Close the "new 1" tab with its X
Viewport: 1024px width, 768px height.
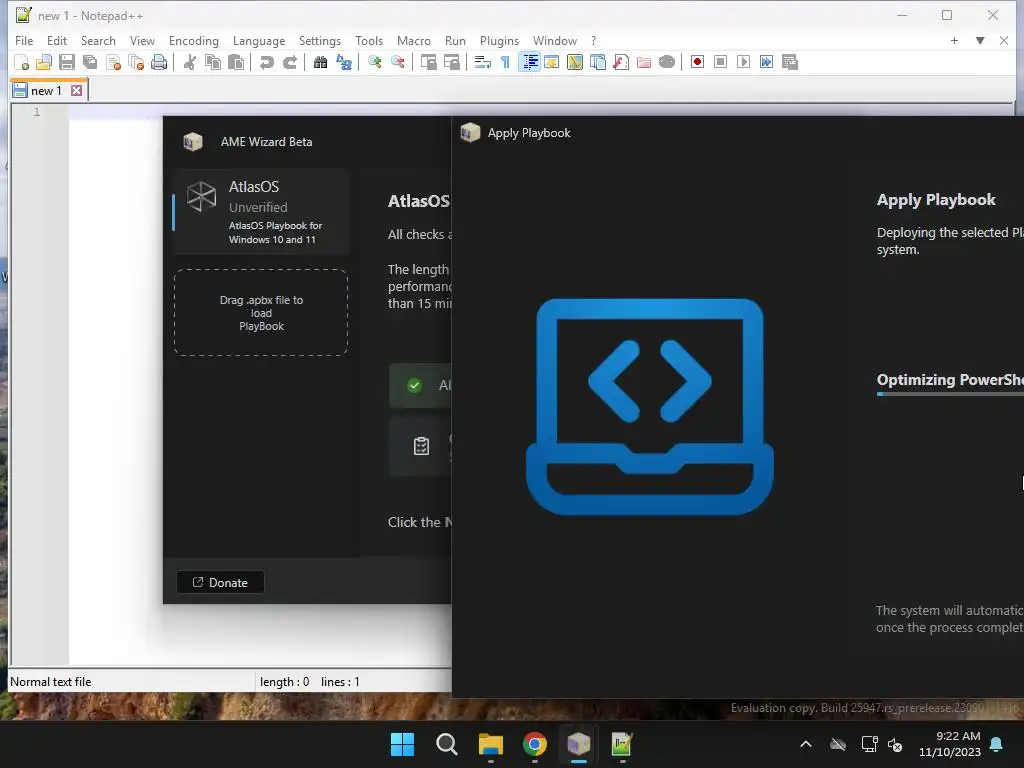click(x=76, y=90)
